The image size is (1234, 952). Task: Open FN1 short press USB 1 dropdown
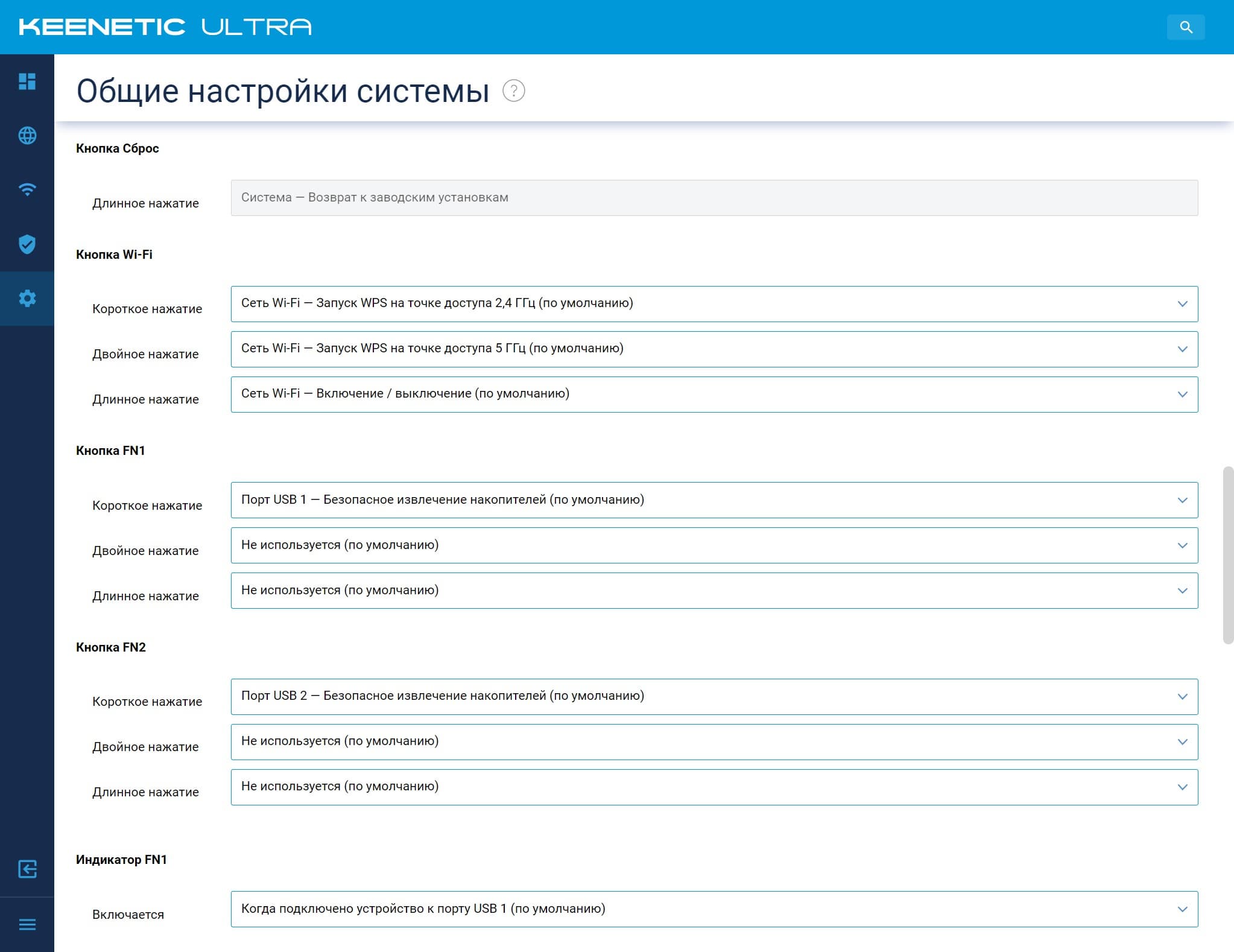tap(714, 500)
